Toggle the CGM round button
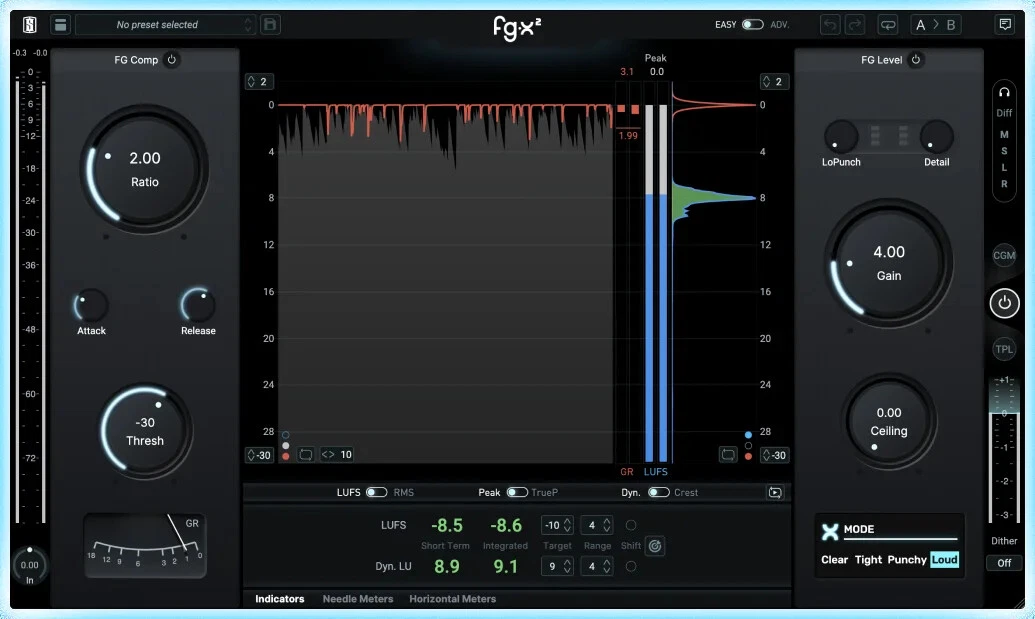Image resolution: width=1035 pixels, height=619 pixels. click(1004, 255)
